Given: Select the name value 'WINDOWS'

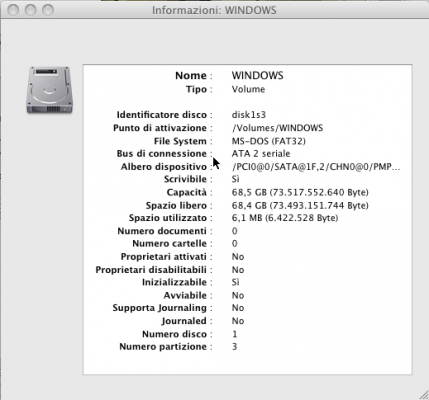Looking at the screenshot, I should click(x=257, y=76).
